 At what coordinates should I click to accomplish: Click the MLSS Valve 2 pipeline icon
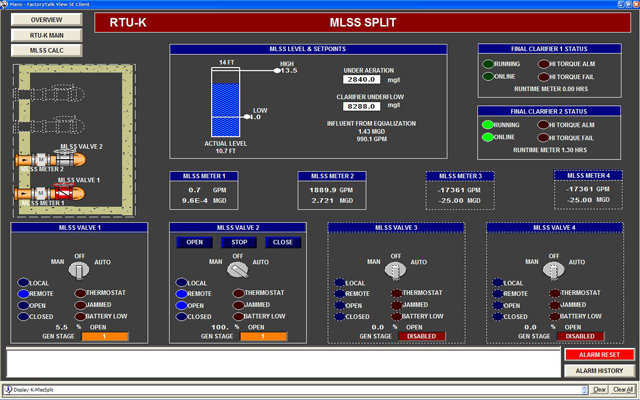tap(67, 158)
